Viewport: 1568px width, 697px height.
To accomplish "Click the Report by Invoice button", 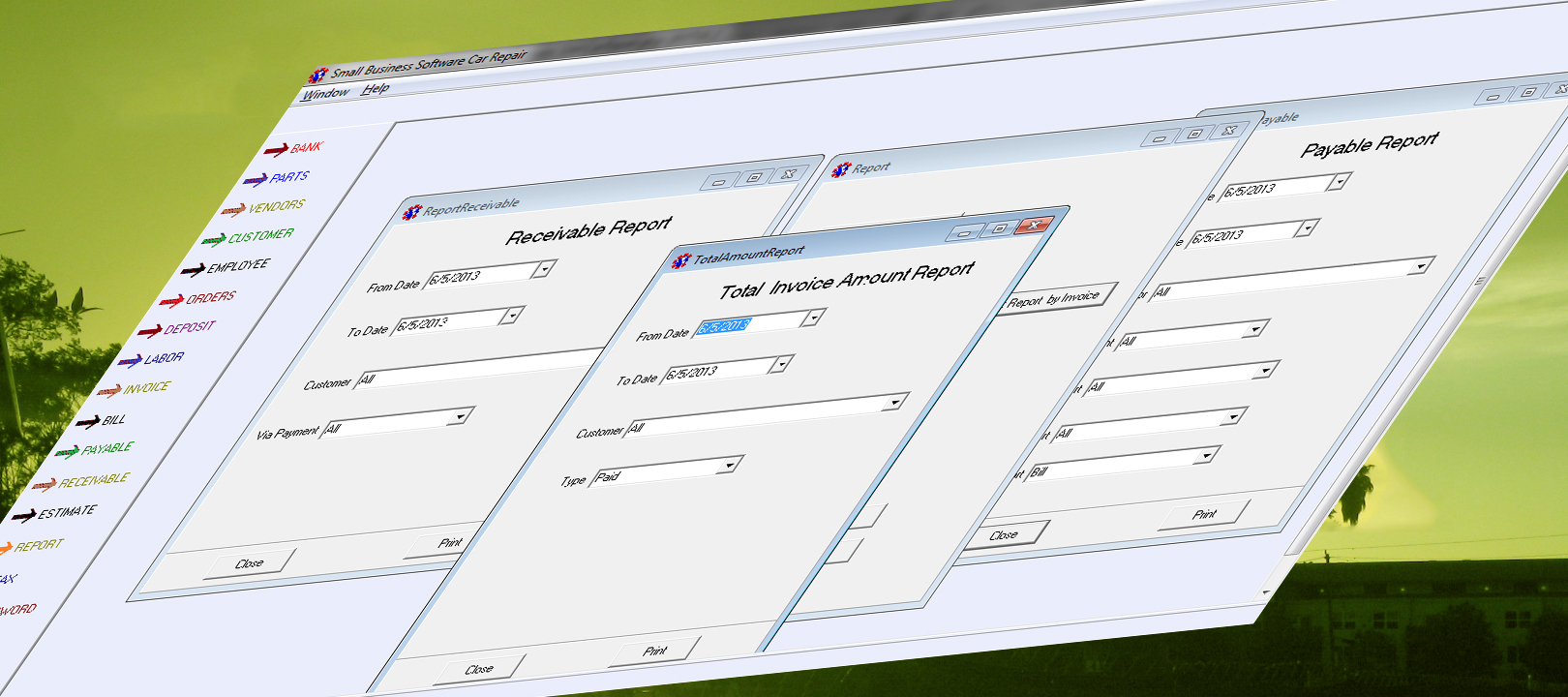I will click(1054, 299).
